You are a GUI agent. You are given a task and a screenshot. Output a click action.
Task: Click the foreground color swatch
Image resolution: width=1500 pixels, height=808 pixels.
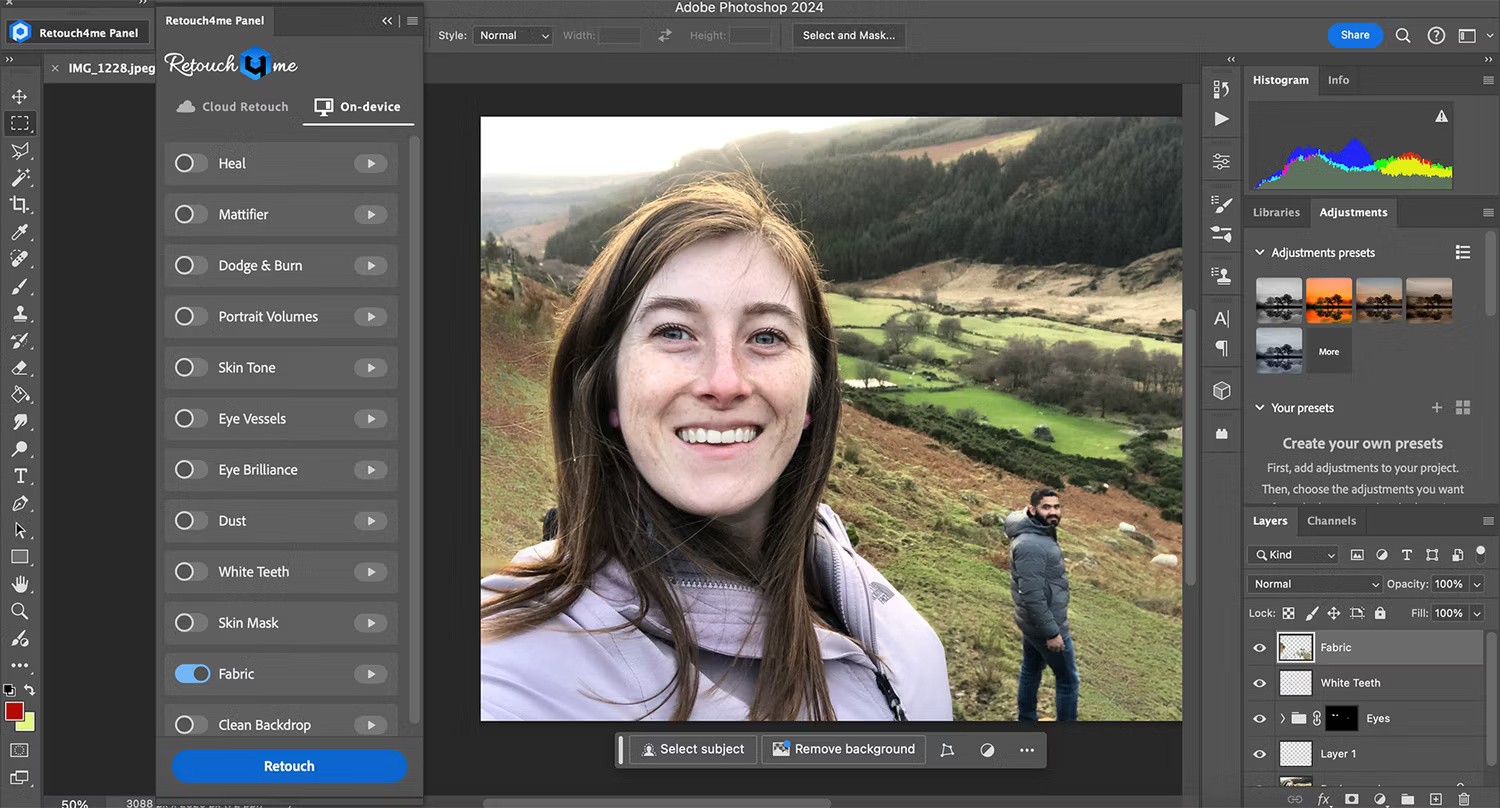[x=12, y=712]
